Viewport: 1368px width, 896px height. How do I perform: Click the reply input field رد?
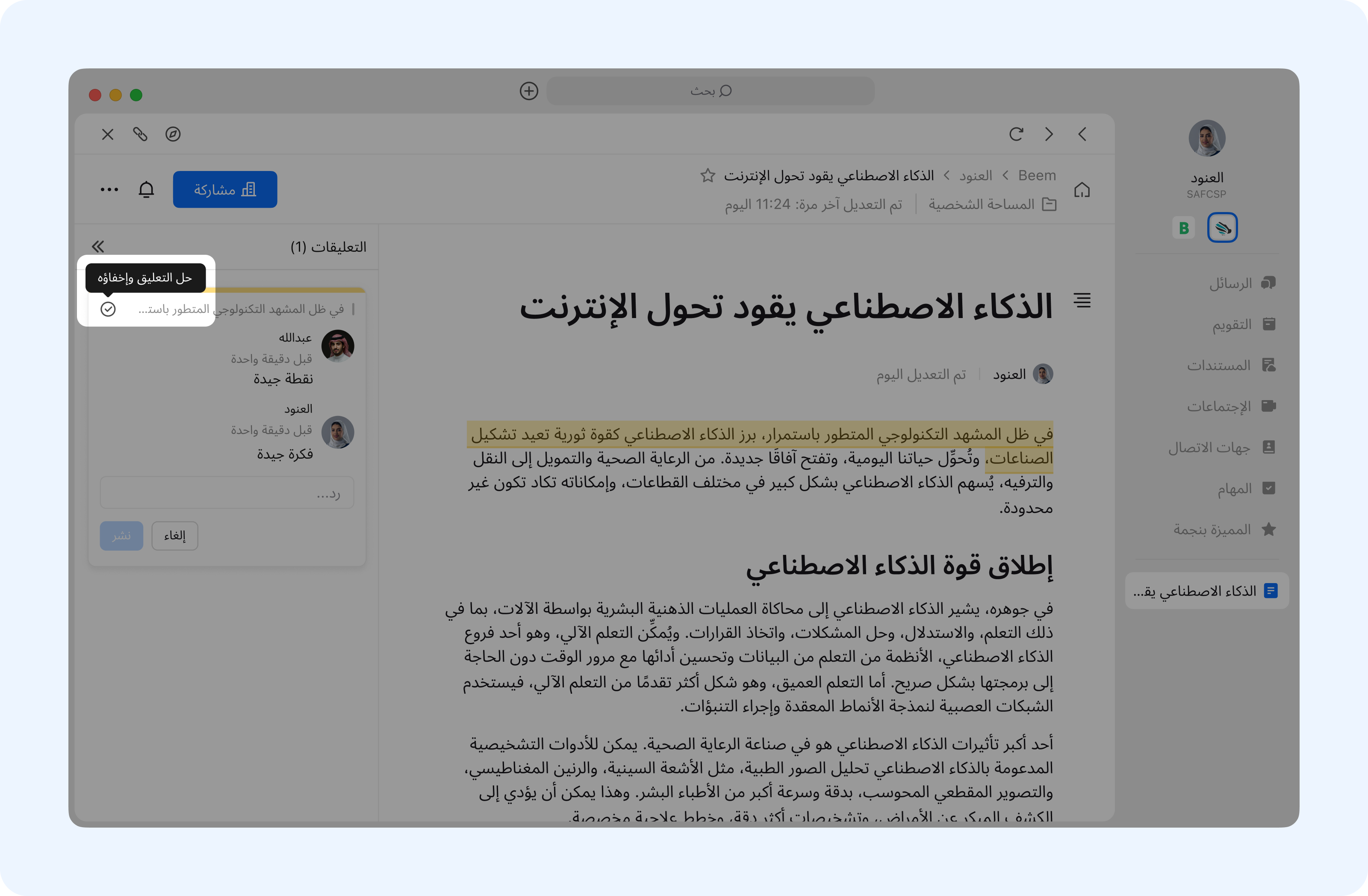[x=227, y=492]
